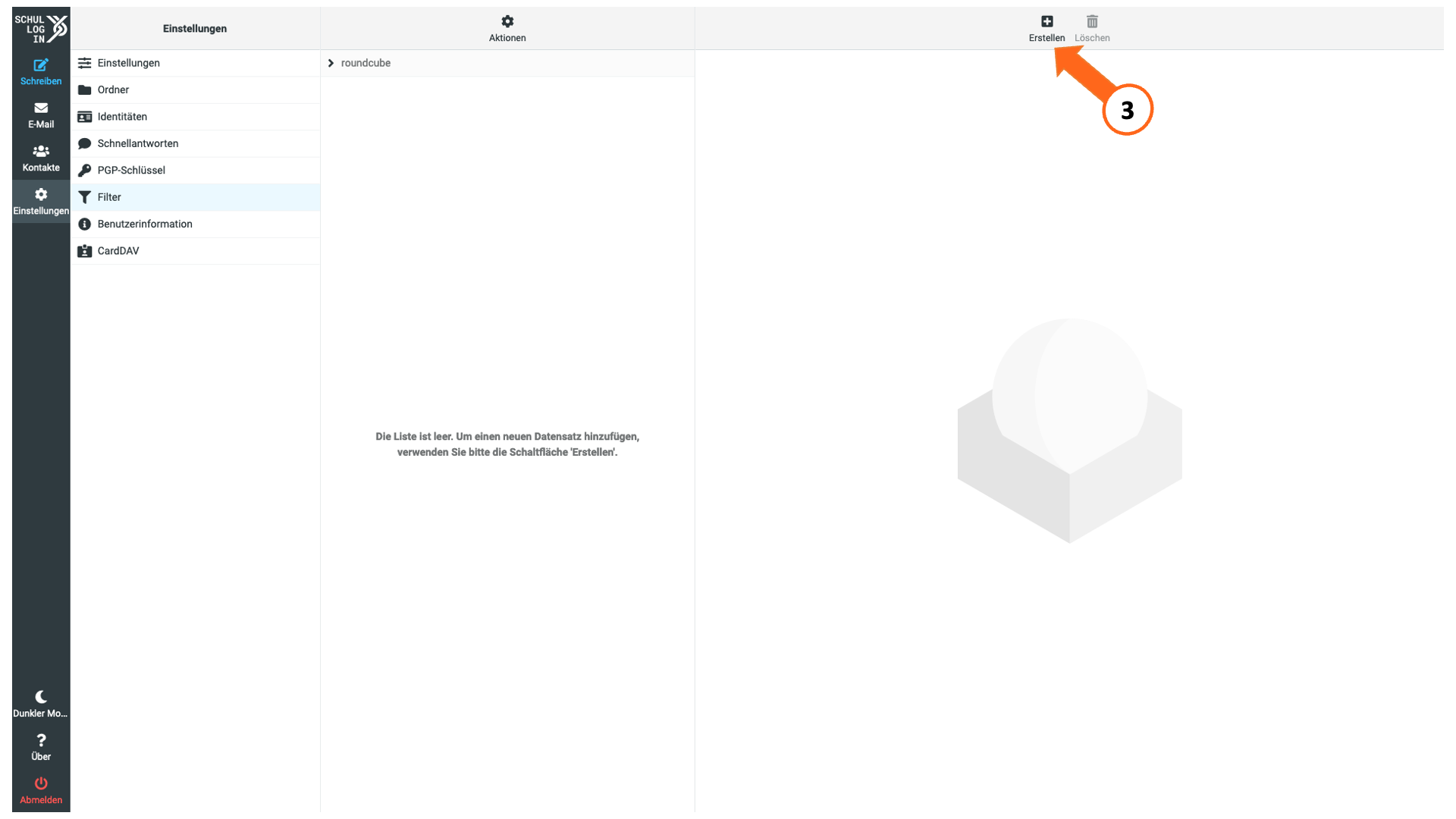Image resolution: width=1456 pixels, height=819 pixels.
Task: Open the CardDAV settings
Action: (196, 251)
